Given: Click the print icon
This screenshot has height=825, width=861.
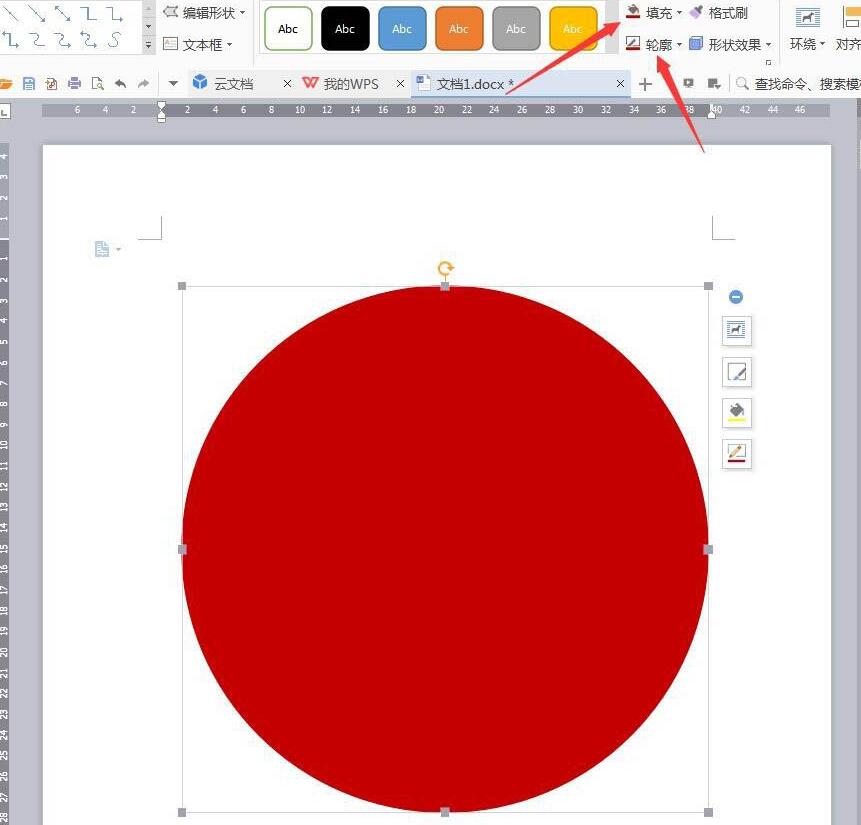Looking at the screenshot, I should coord(74,83).
